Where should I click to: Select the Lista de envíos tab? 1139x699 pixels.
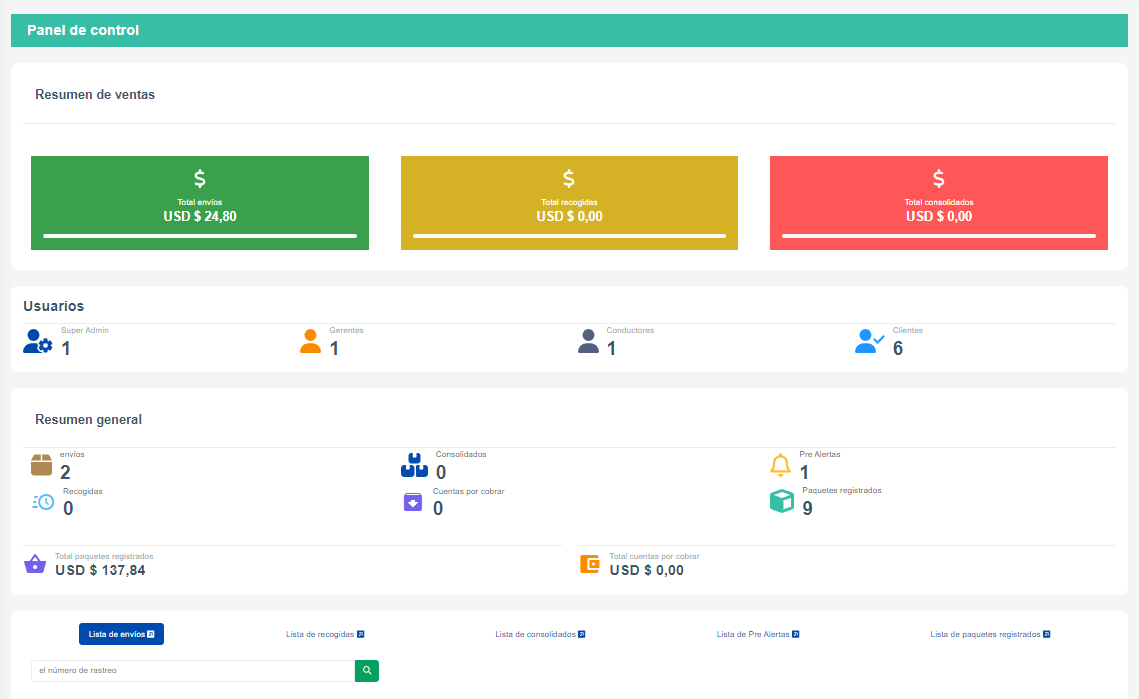[121, 634]
